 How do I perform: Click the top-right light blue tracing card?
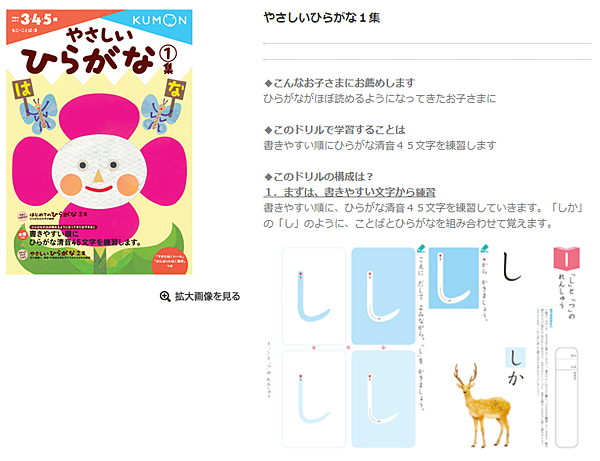point(383,296)
